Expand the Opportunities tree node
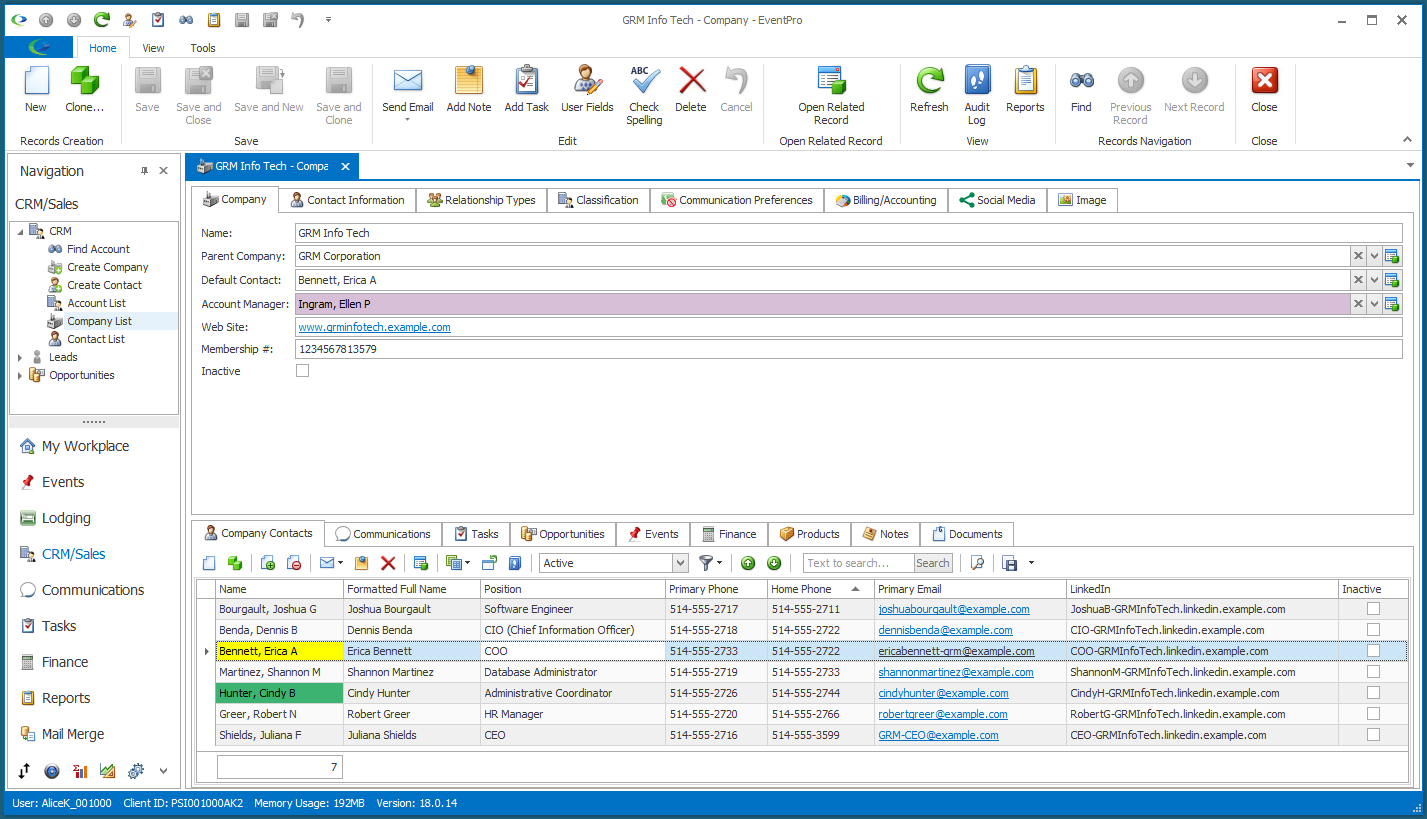This screenshot has width=1427, height=819. click(20, 375)
